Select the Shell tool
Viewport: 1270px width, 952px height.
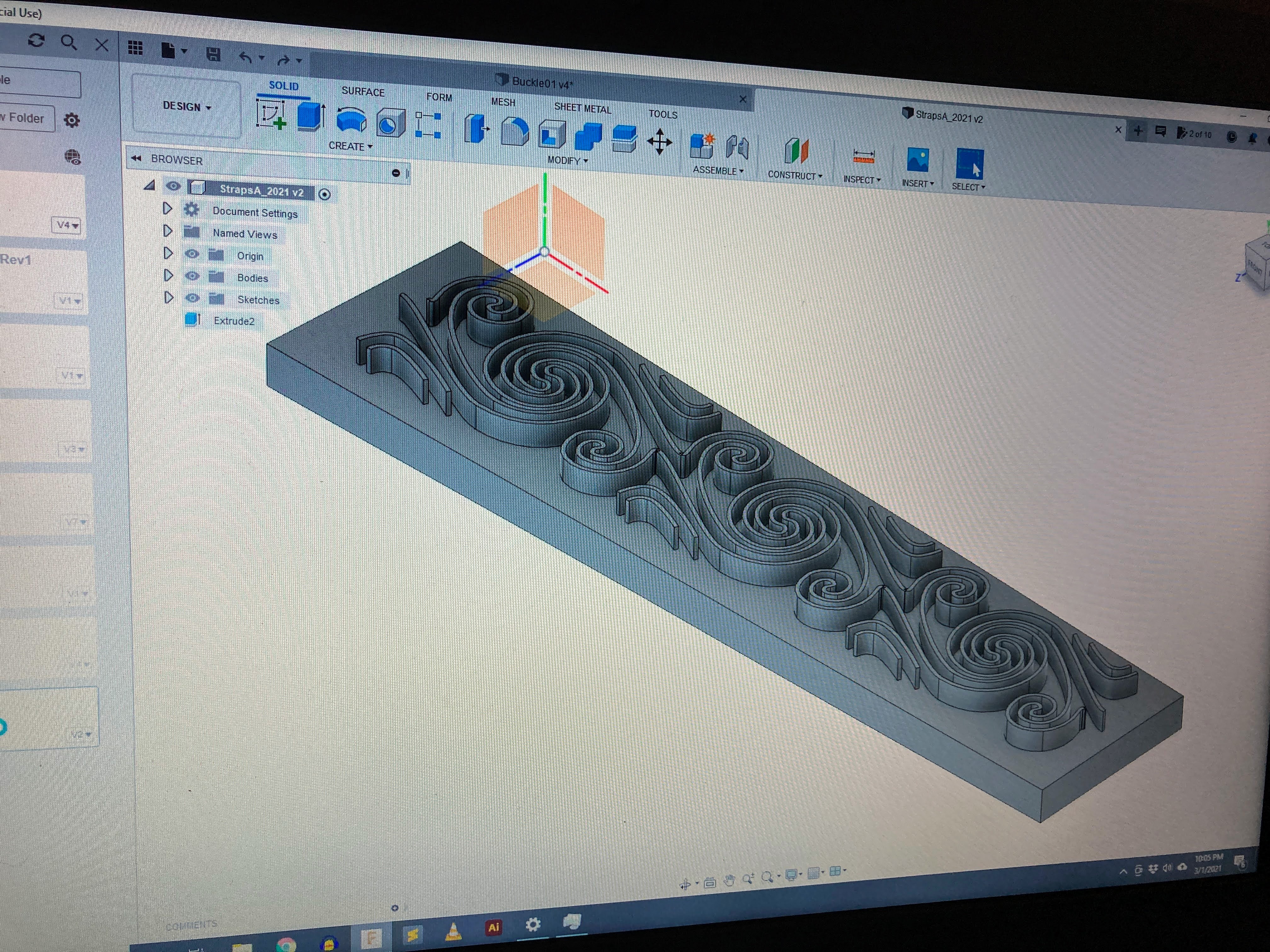[552, 135]
